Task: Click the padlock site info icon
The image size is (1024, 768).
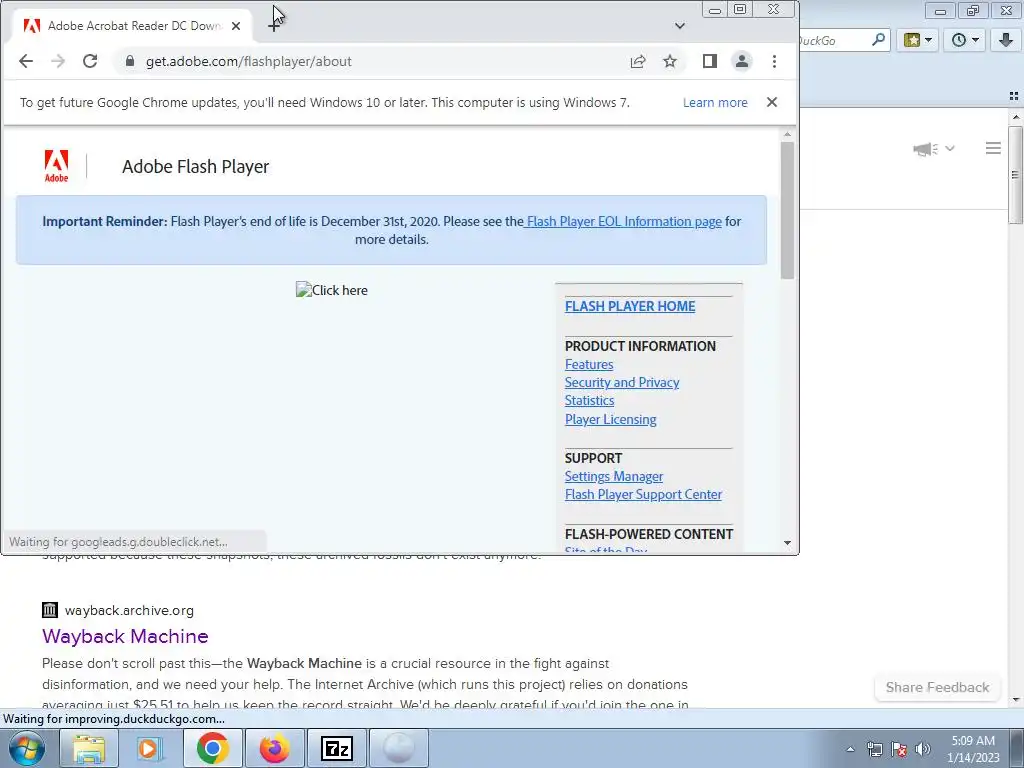Action: pyautogui.click(x=130, y=61)
